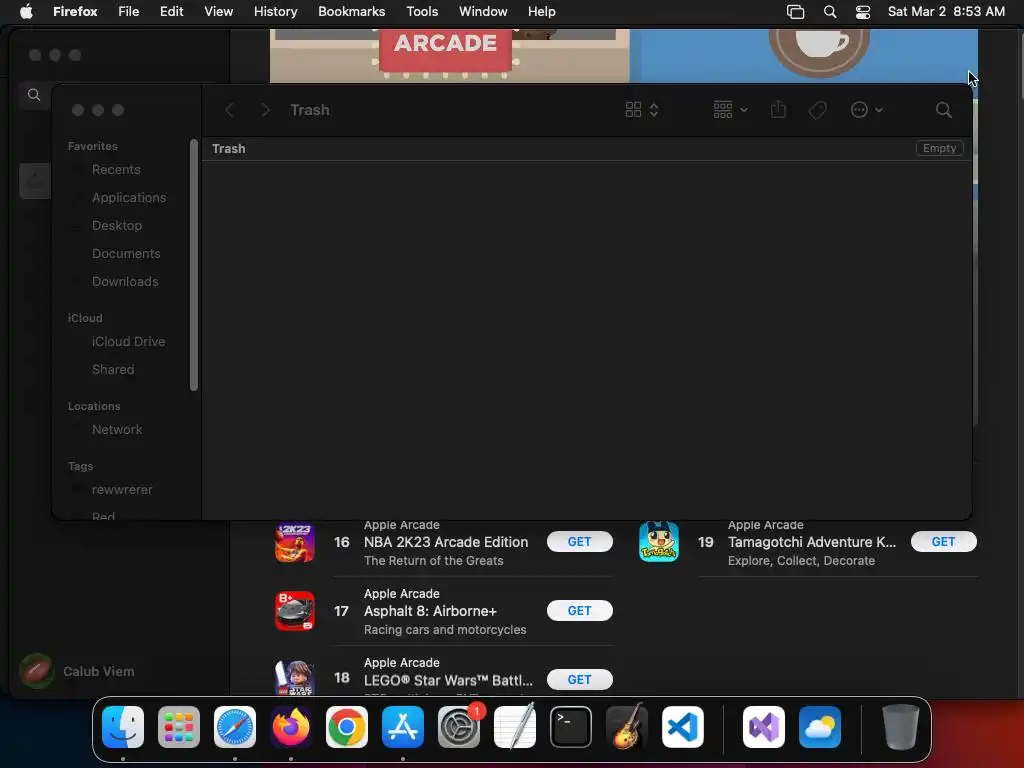Open the Help menu

(541, 12)
